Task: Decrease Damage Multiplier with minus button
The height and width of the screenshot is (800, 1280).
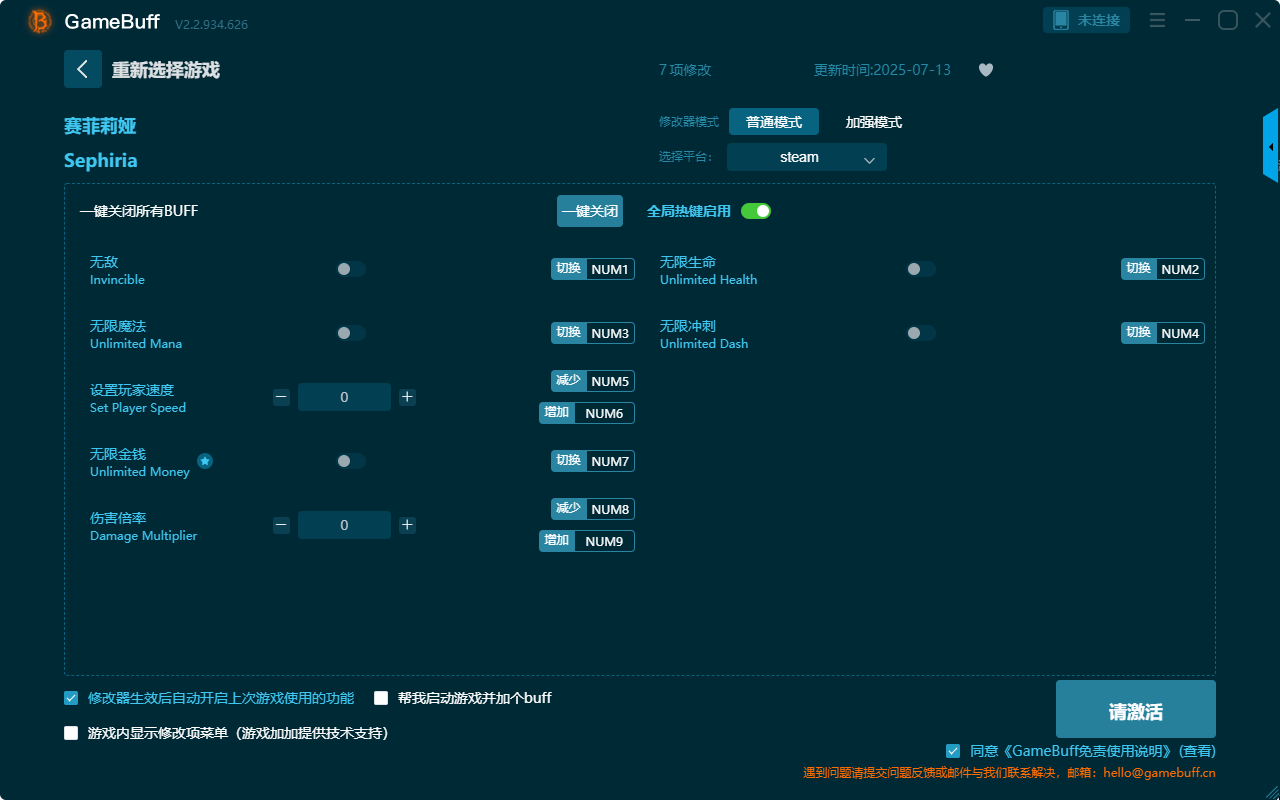Action: 281,525
